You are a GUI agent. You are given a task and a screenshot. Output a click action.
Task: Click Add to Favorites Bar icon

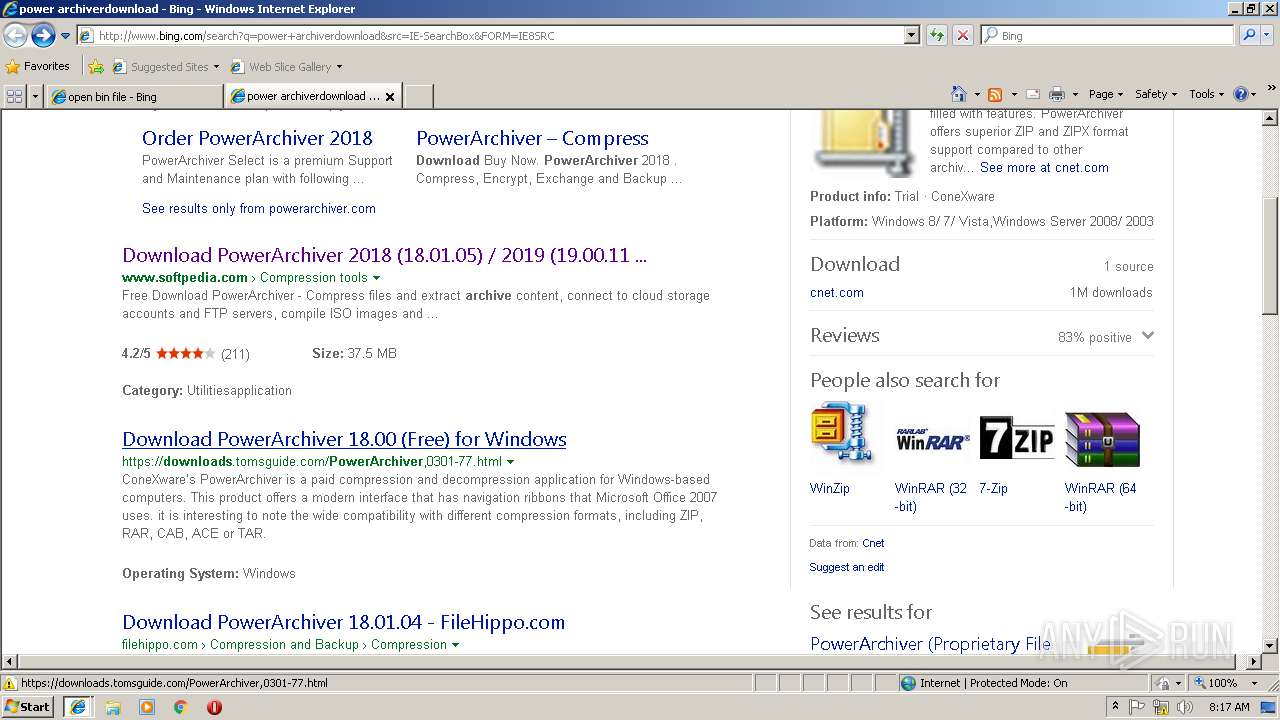click(x=96, y=67)
